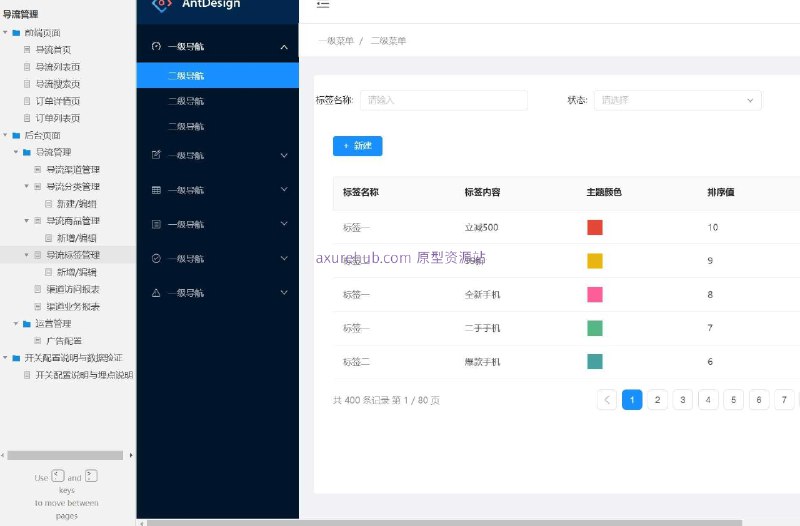Click the 新建 button
The height and width of the screenshot is (526, 800).
pos(358,146)
